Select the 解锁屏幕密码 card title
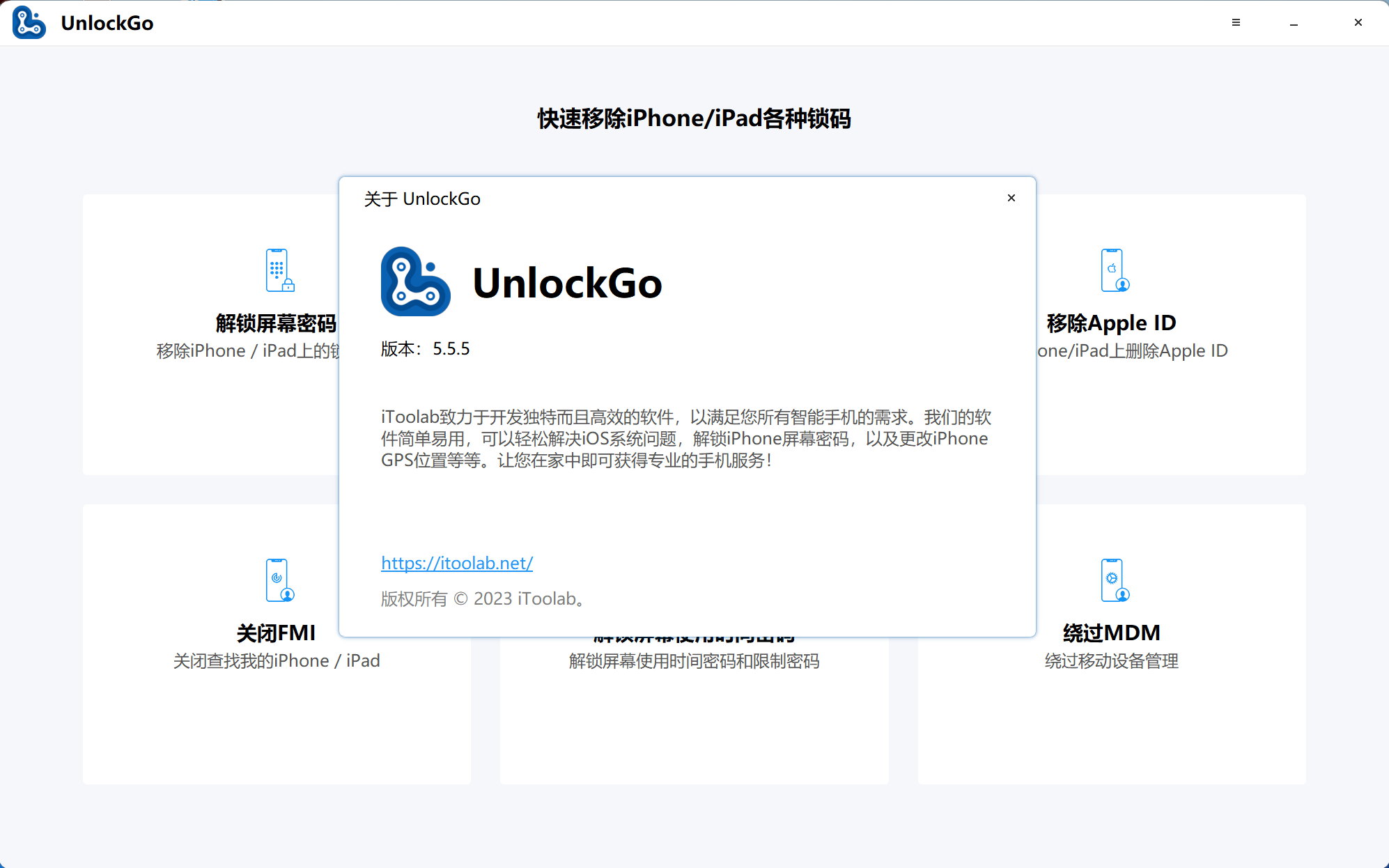 click(276, 323)
